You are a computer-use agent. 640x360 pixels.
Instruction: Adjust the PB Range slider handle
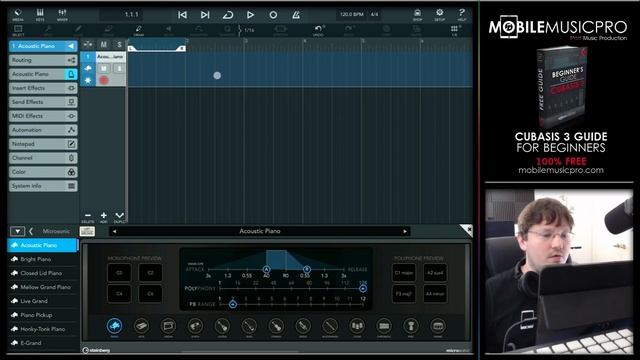pyautogui.click(x=233, y=304)
